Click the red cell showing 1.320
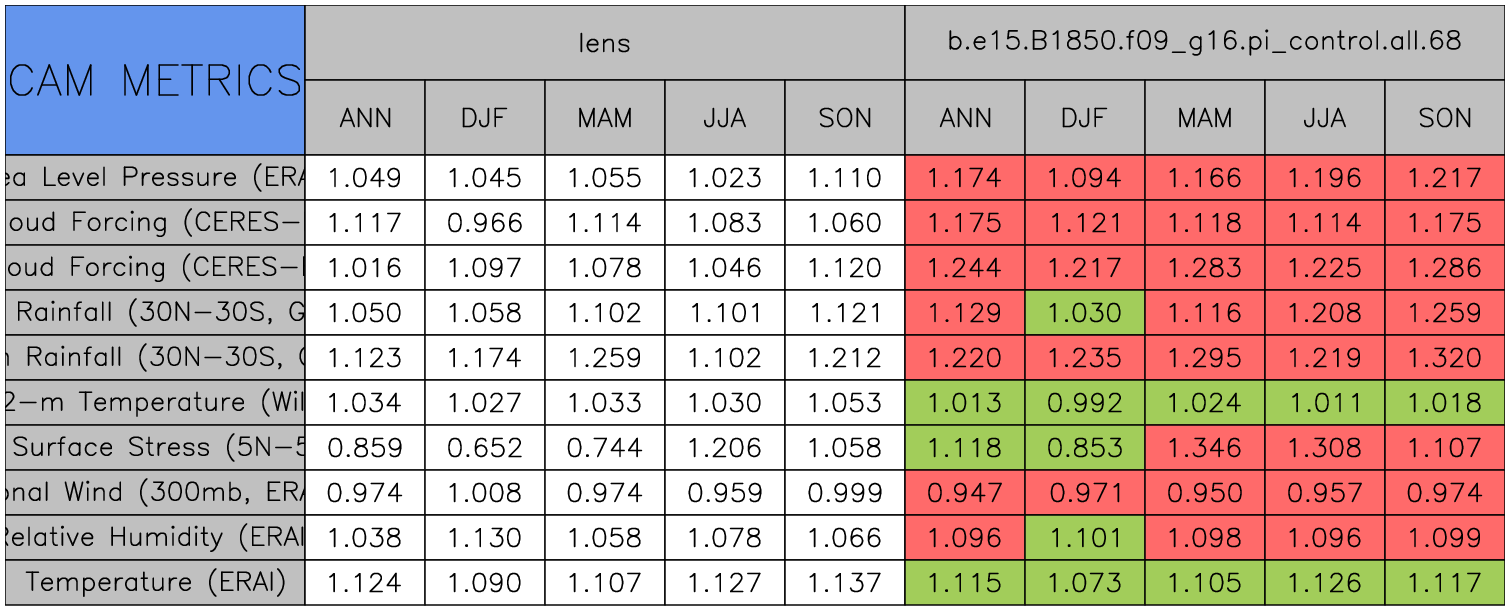The image size is (1510, 611). point(1445,358)
